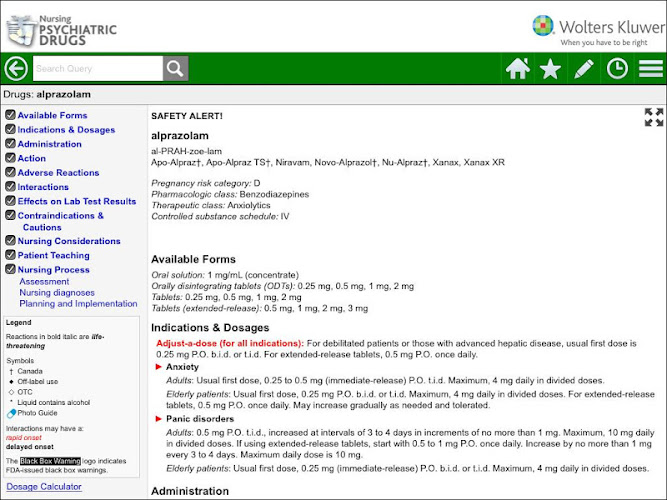
Task: Open the hamburger menu icon
Action: 651,69
